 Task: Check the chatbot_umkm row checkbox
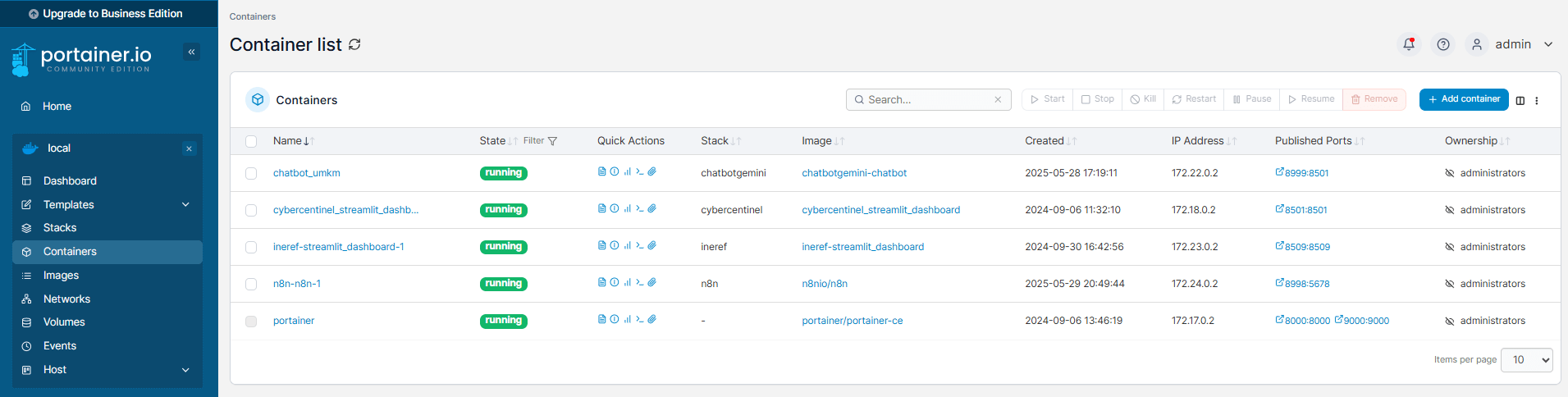(251, 173)
